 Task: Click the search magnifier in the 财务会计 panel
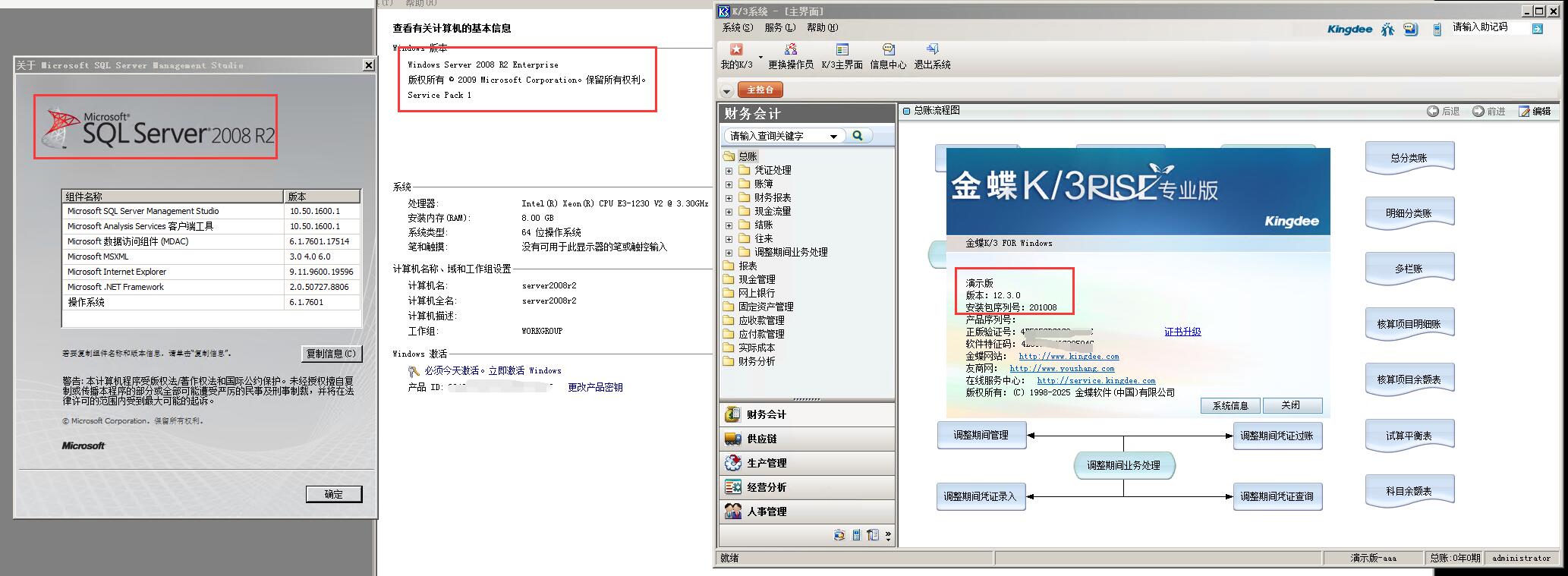pyautogui.click(x=858, y=136)
